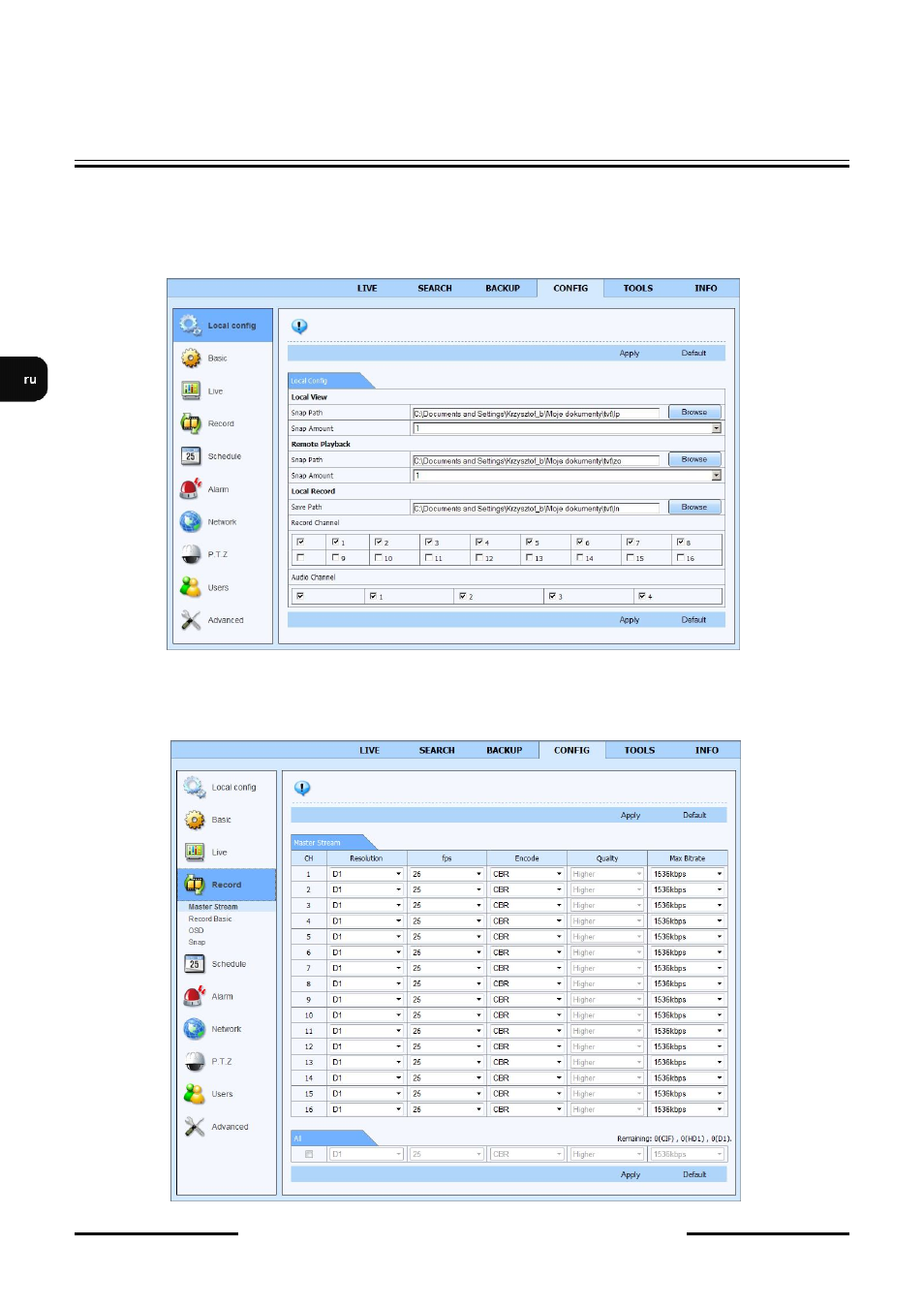Select Record Basic submenu item
Viewport: 924px width, 1308px height.
pos(210,919)
